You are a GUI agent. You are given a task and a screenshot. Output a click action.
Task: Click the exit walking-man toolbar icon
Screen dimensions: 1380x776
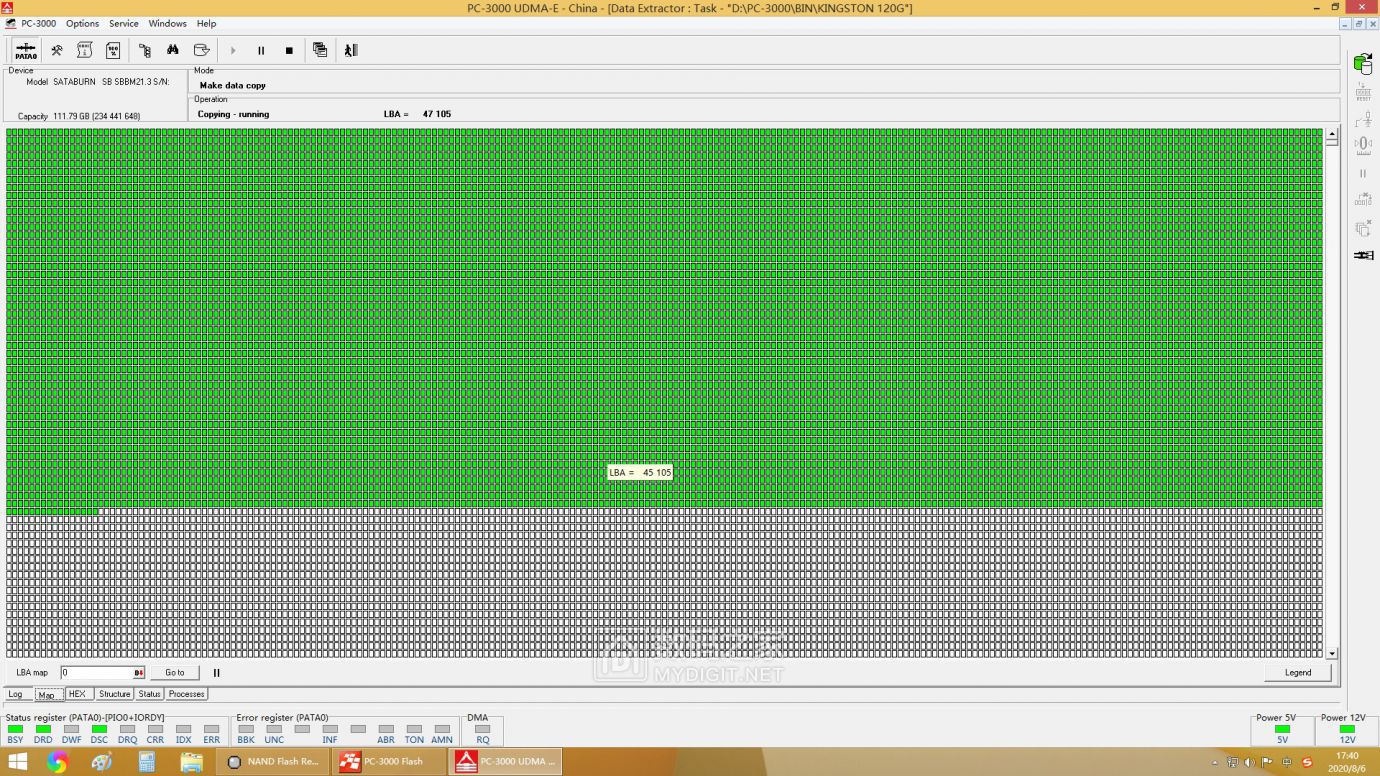(x=350, y=50)
